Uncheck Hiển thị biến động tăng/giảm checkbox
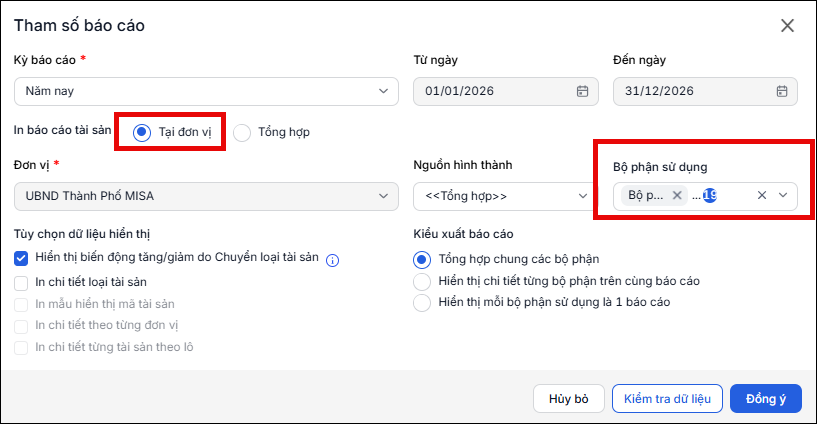Screen dimensions: 817x424 pyautogui.click(x=21, y=258)
